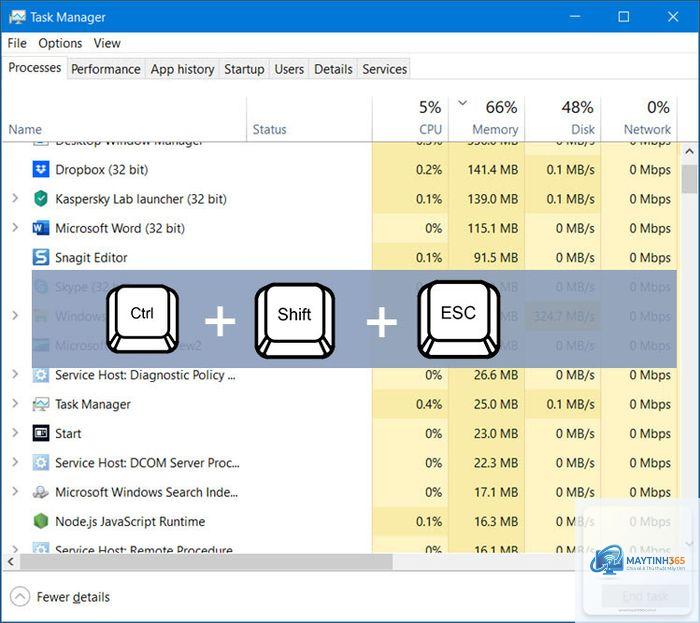Click the 16.3 MB memory value

496,521
